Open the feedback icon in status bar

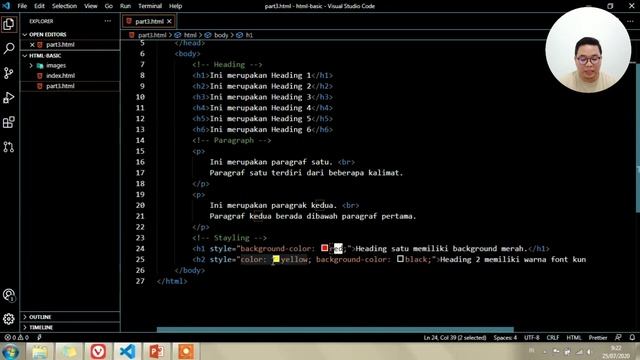pyautogui.click(x=618, y=338)
